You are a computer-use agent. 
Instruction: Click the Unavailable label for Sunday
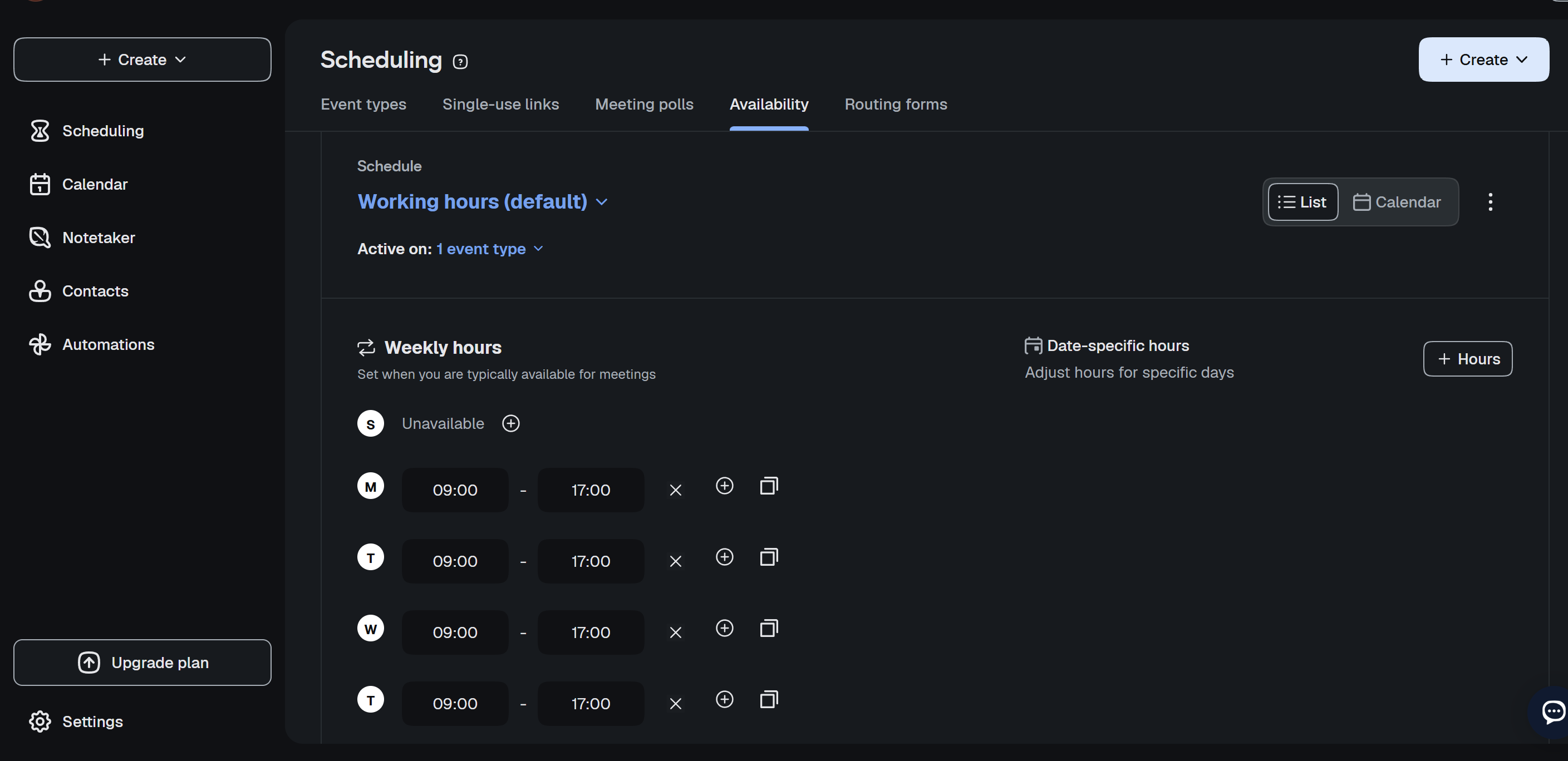(443, 423)
